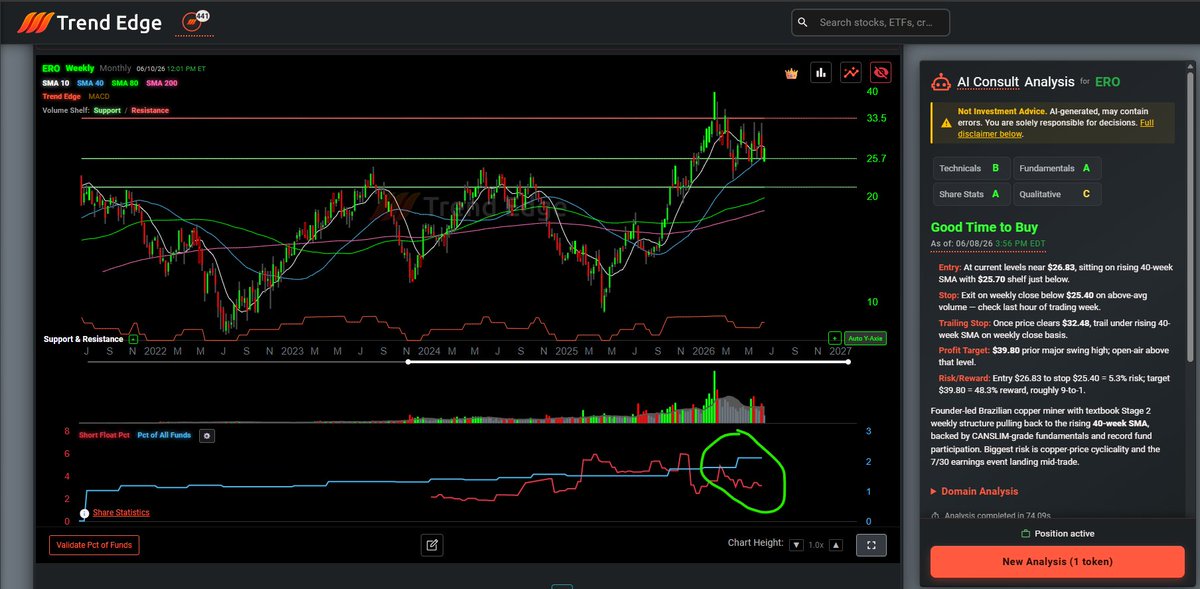Toggle the SMA 10 line
Image resolution: width=1200 pixels, height=589 pixels.
[x=56, y=82]
